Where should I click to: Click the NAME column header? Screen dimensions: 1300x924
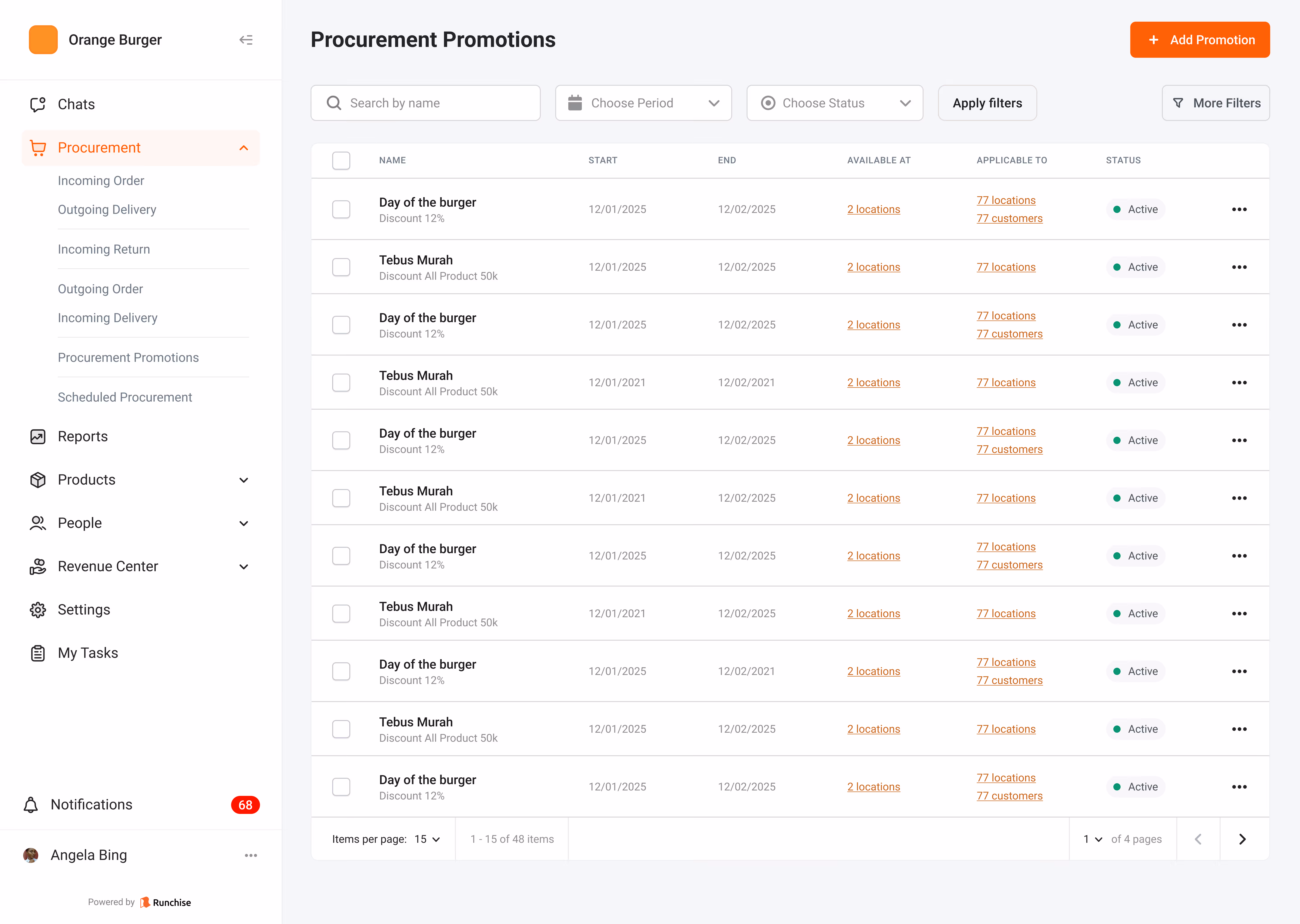point(392,160)
